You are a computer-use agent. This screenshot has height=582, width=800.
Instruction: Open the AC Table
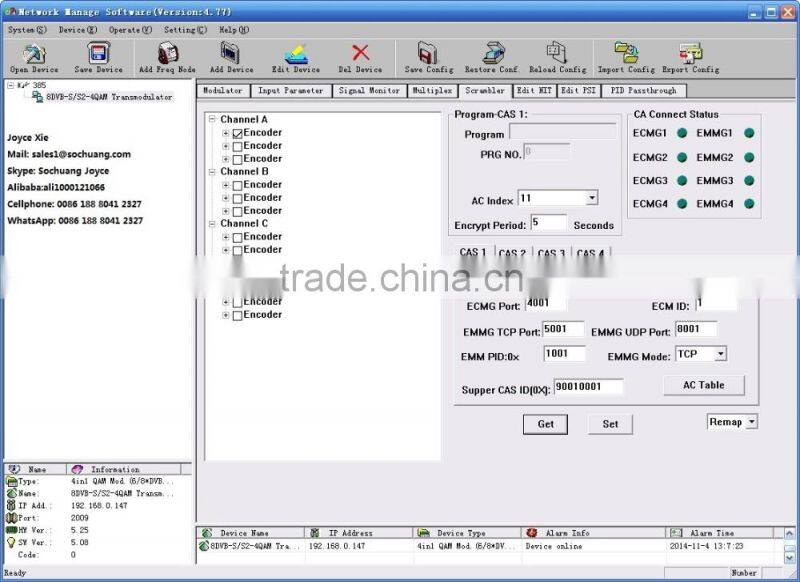click(702, 385)
